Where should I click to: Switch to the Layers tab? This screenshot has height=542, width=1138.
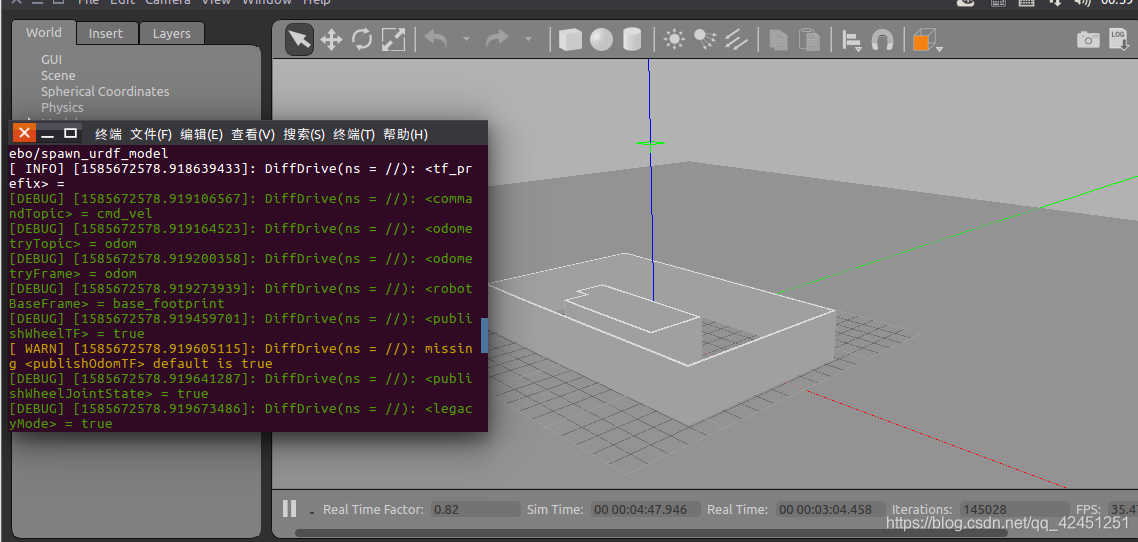click(171, 33)
